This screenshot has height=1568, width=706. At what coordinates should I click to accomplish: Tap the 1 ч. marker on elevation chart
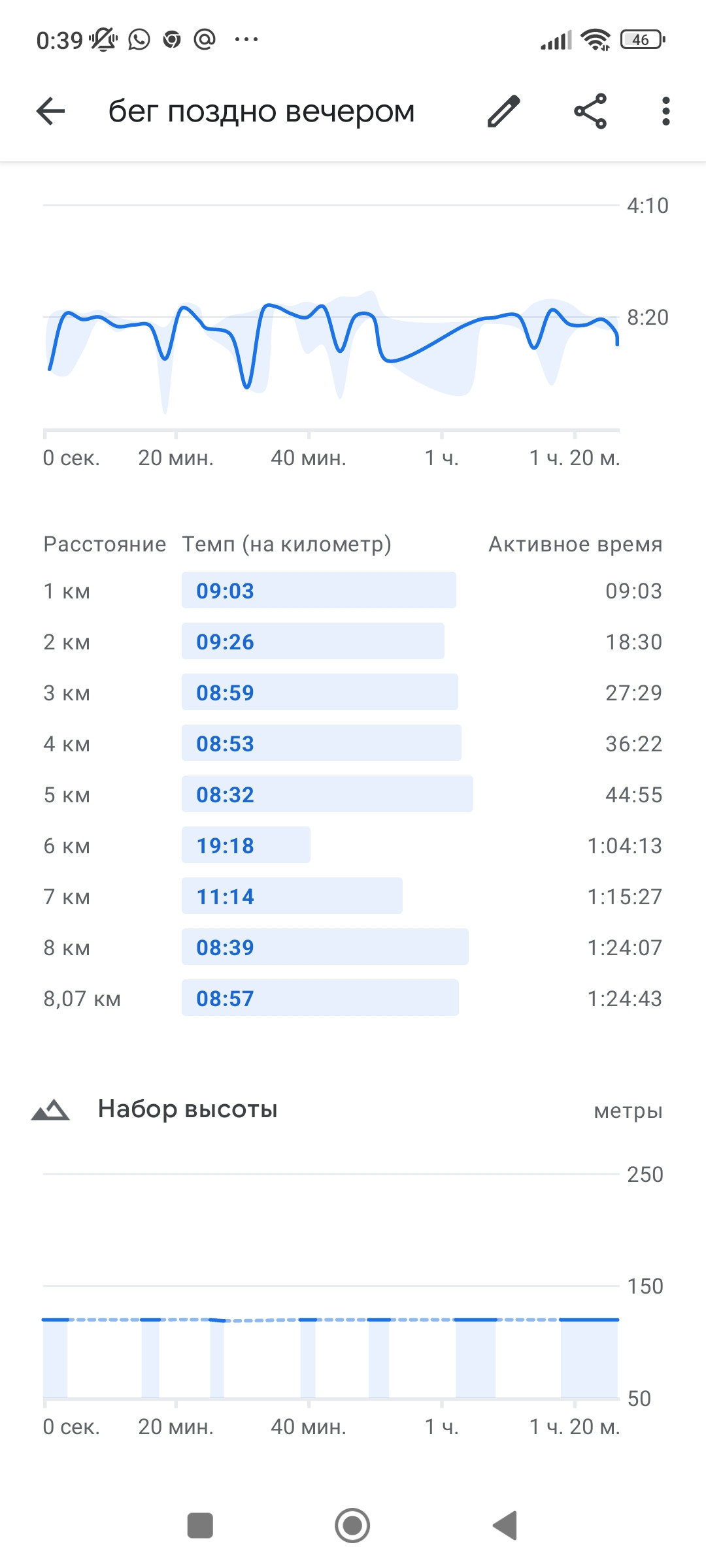(442, 1427)
